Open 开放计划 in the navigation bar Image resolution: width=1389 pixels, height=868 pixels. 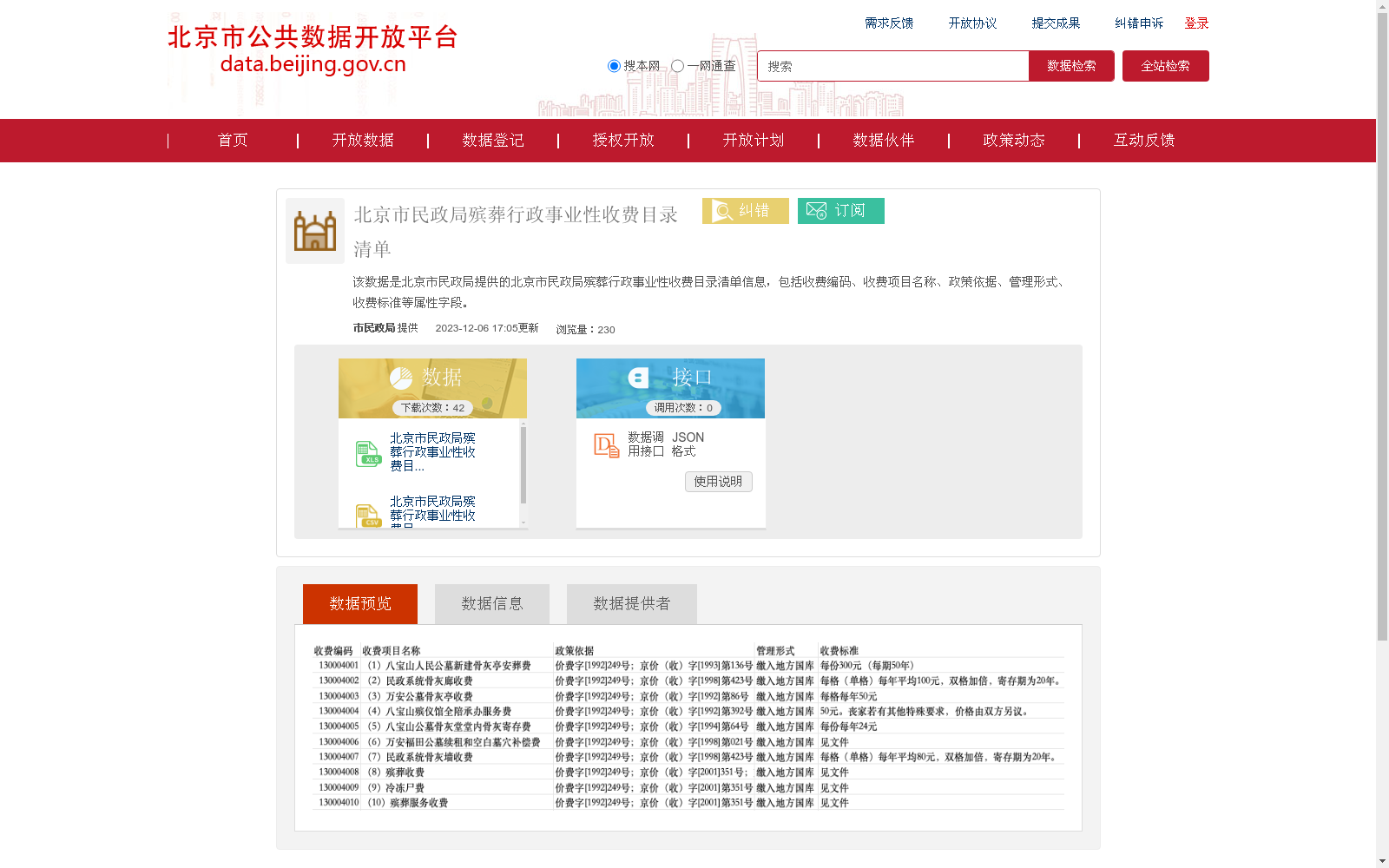coord(754,141)
